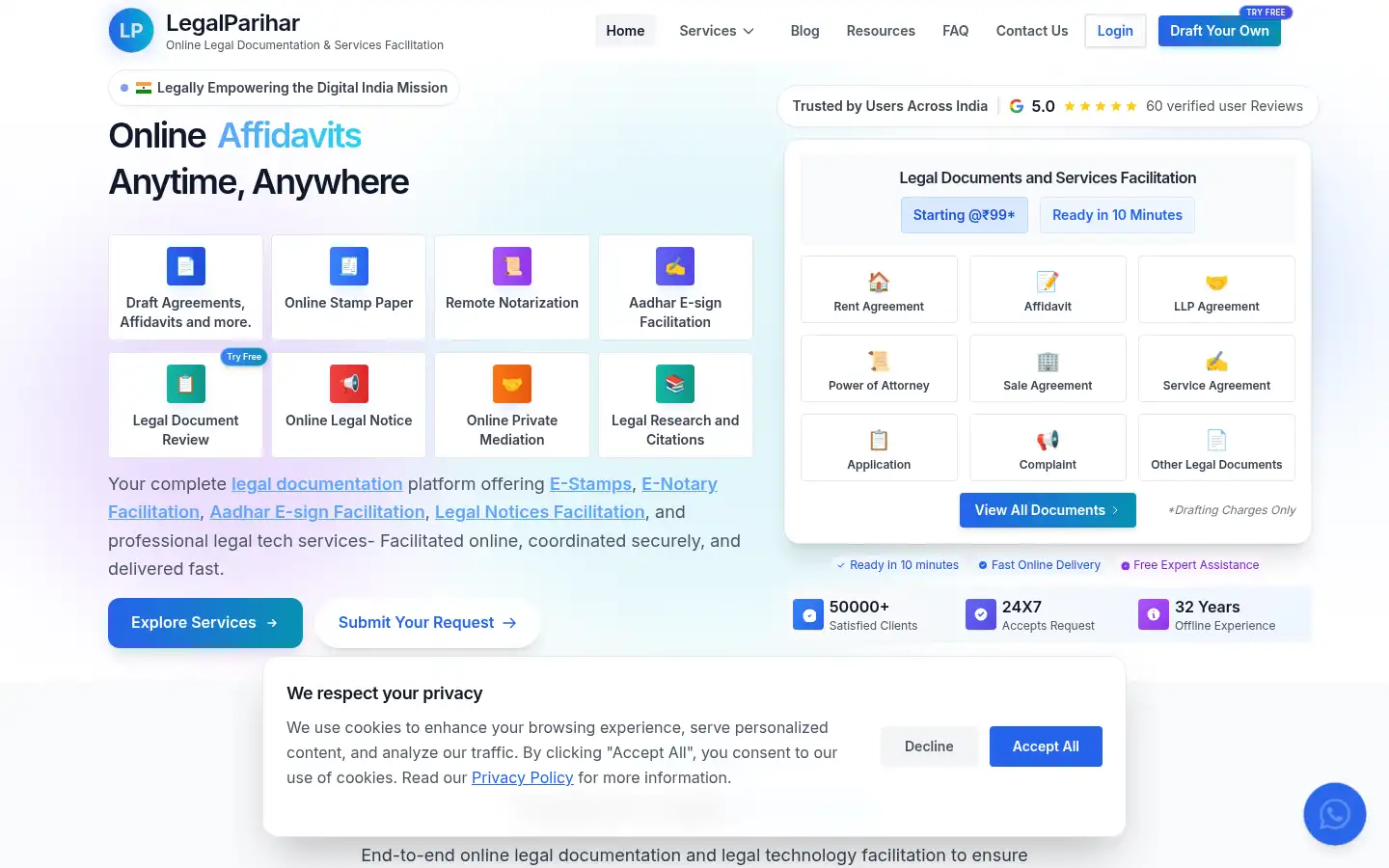
Task: Open the Online Private Mediation handshake icon
Action: pos(512,384)
